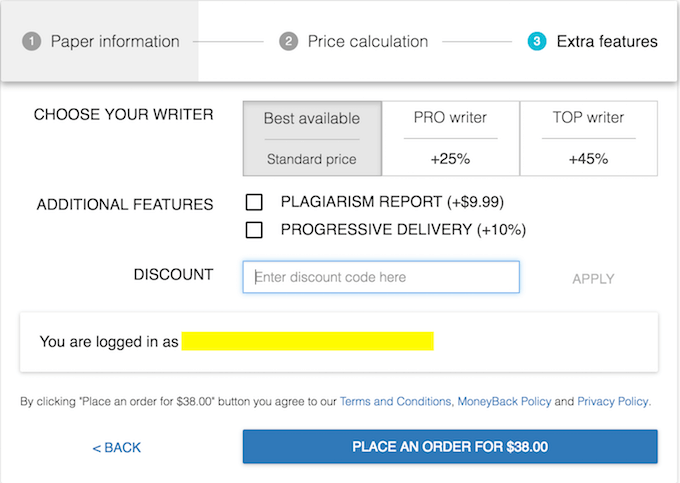The image size is (680, 483).
Task: Go to Paper information step
Action: (x=114, y=42)
